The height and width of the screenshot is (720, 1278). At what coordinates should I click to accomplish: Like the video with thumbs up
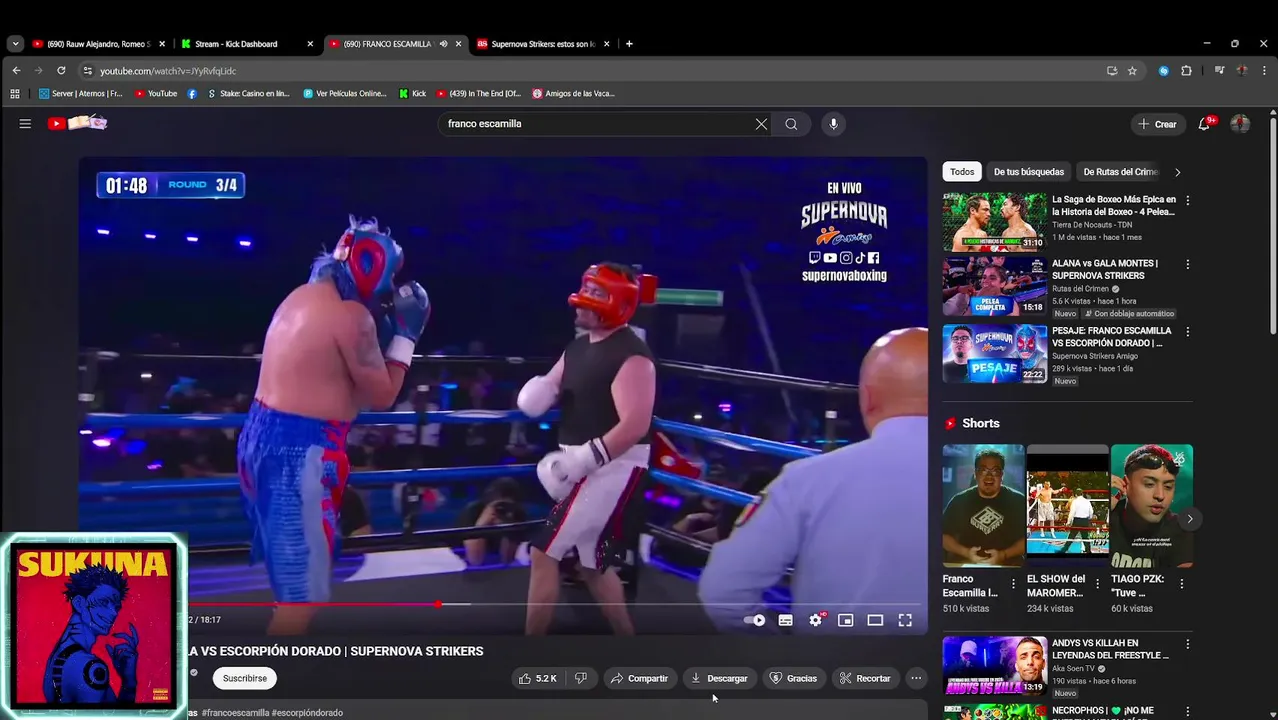[537, 678]
